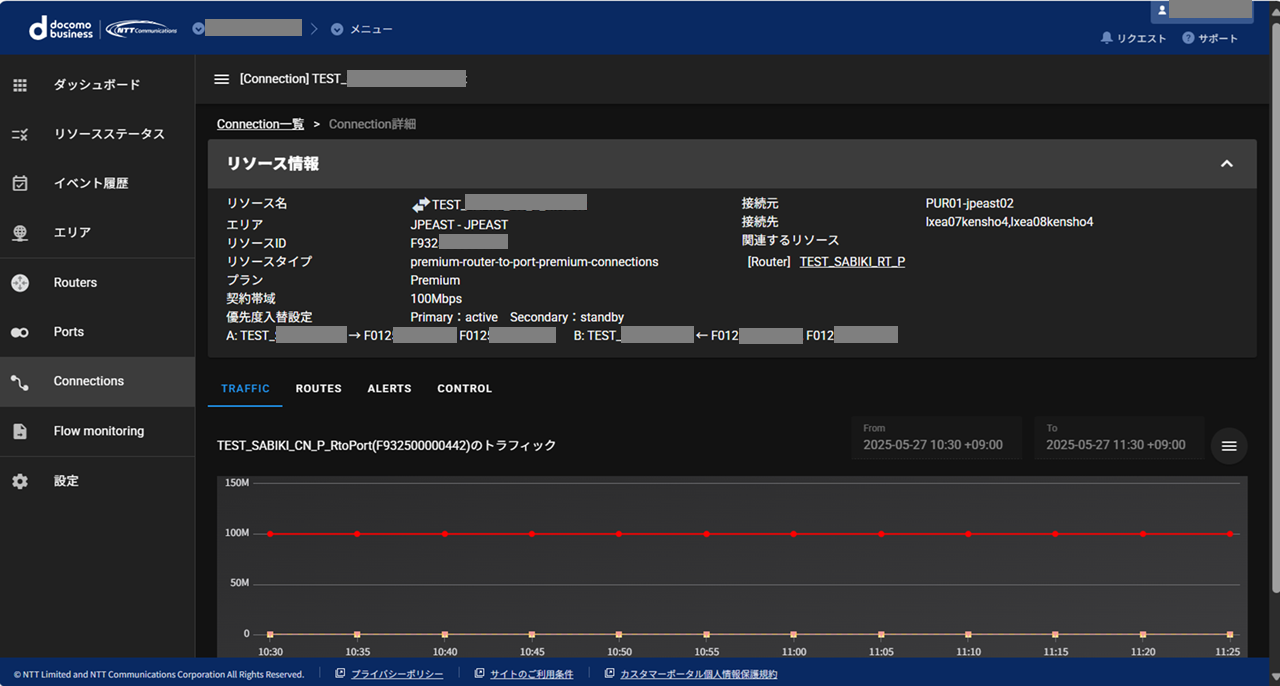This screenshot has height=686, width=1280.
Task: Click the Dashboard grid icon in sidebar
Action: [x=20, y=85]
